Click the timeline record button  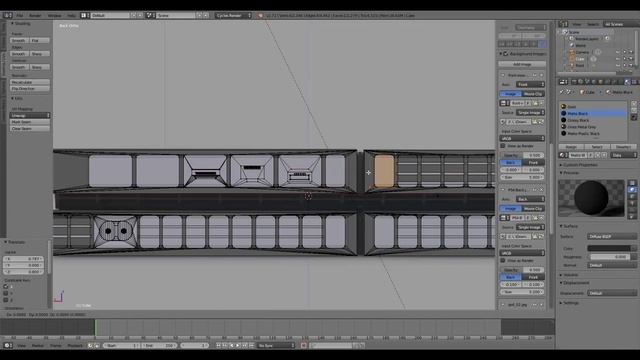pos(304,345)
